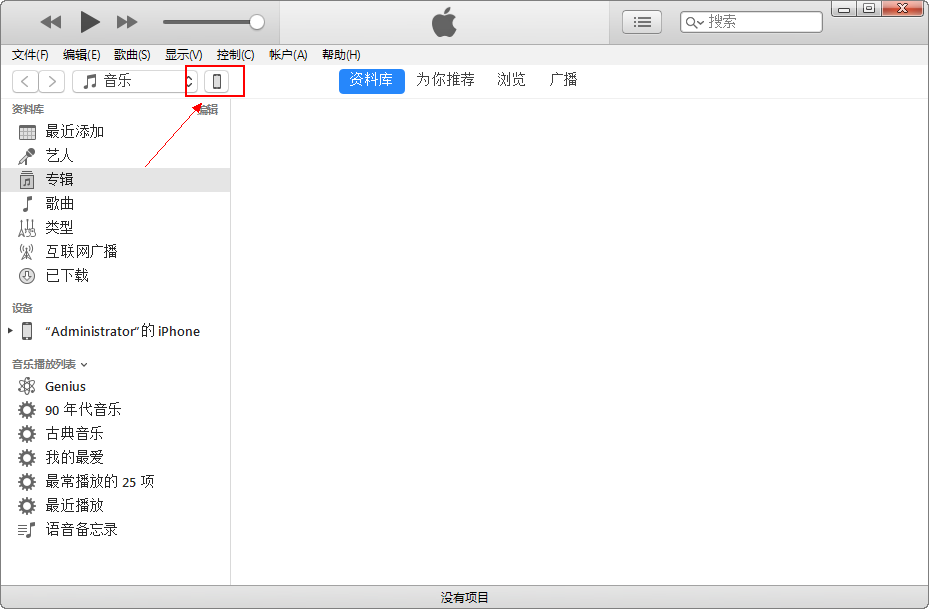Select 最近添加 in the sidebar

(116, 132)
